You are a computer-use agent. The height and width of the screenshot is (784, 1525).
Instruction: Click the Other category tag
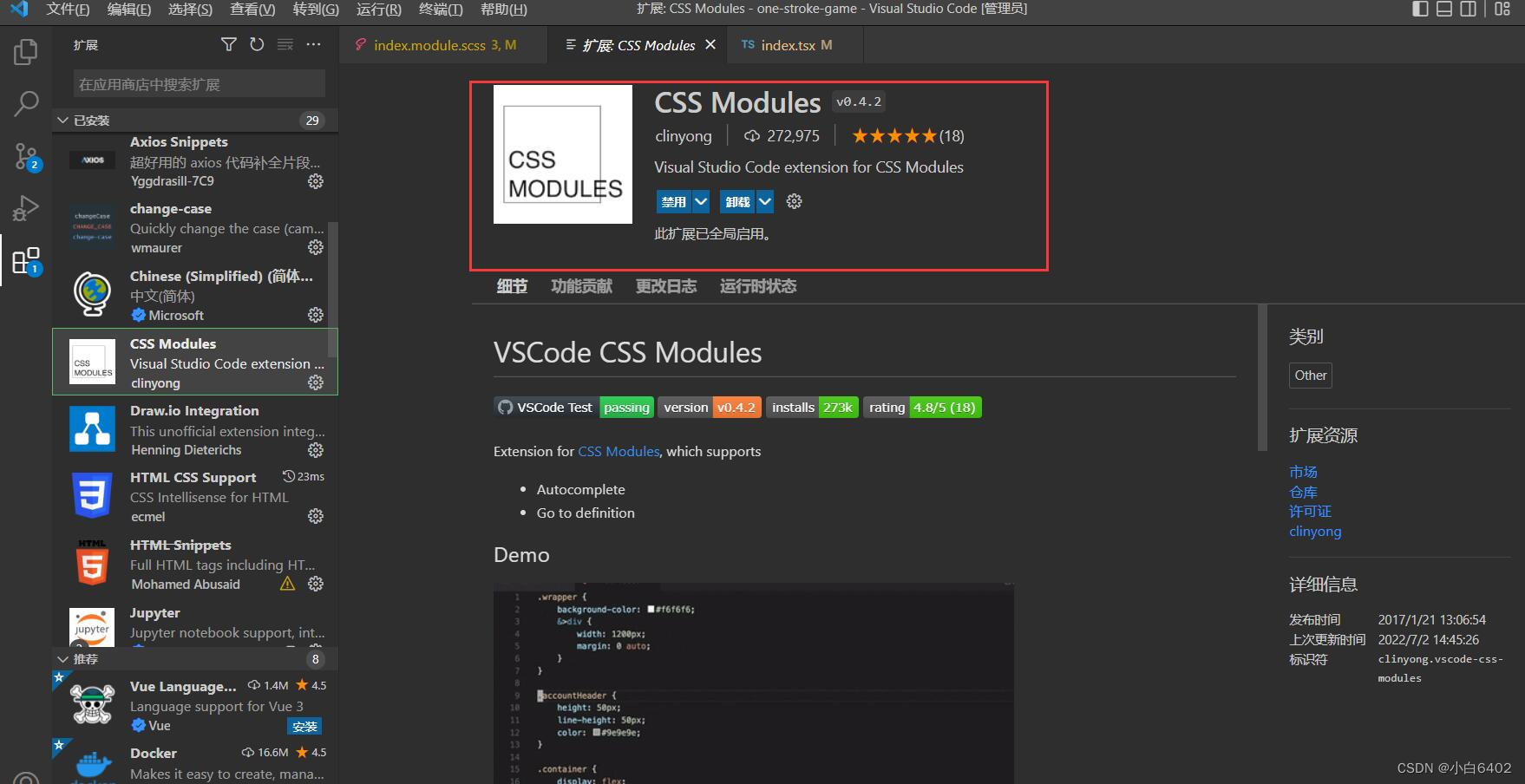pos(1311,376)
